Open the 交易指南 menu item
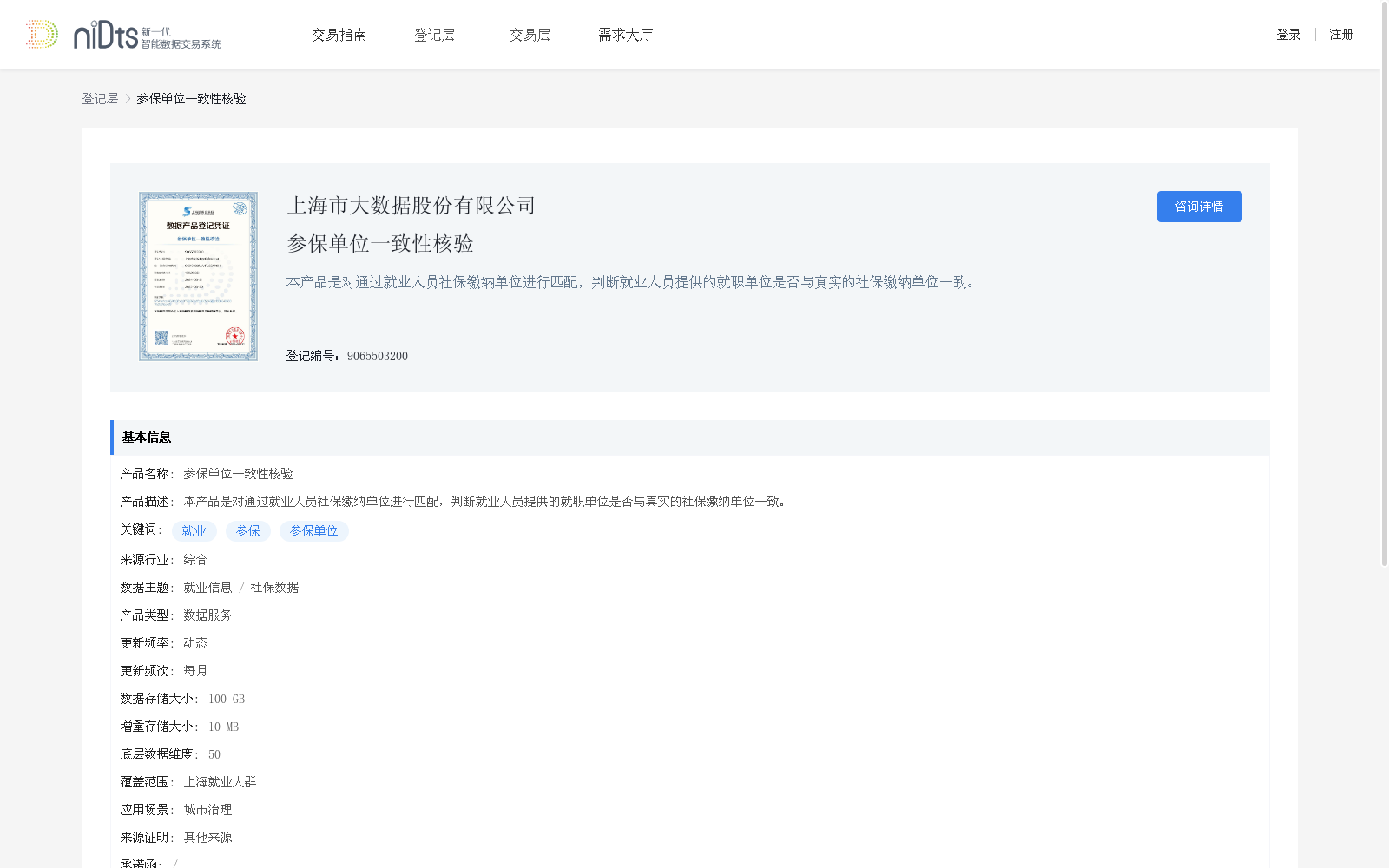This screenshot has width=1389, height=868. [339, 35]
